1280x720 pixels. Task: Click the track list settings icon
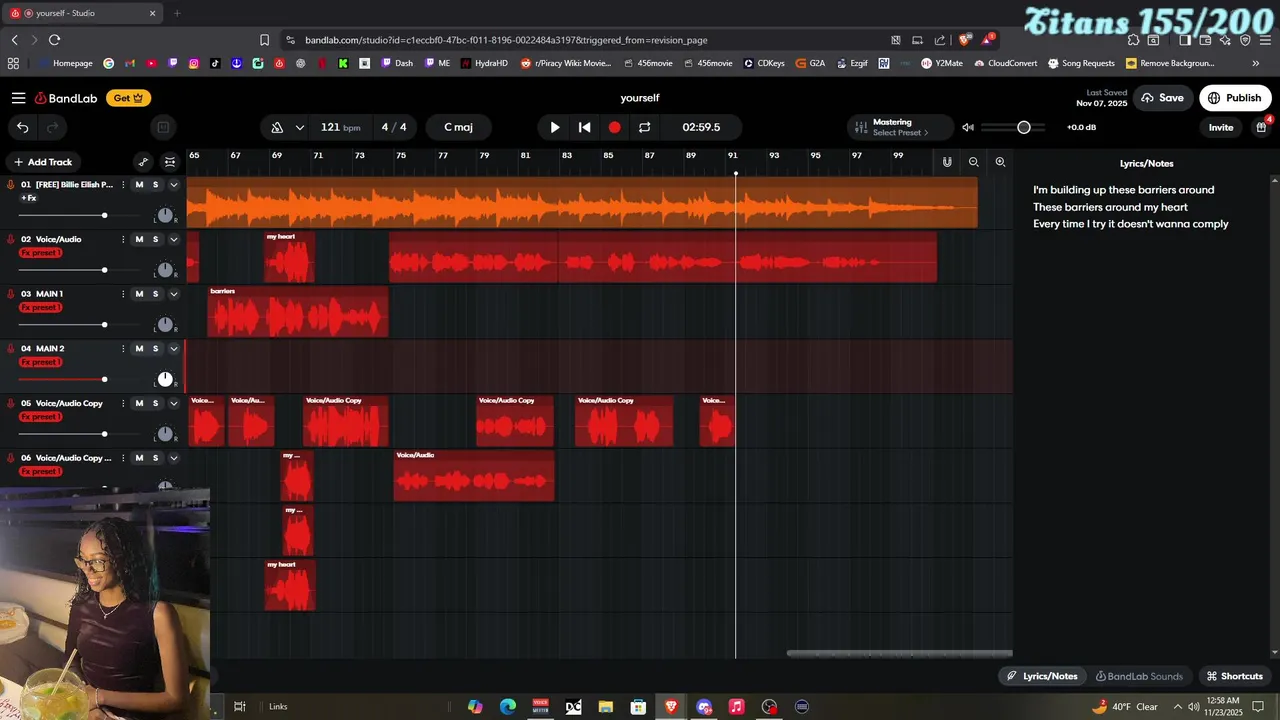pyautogui.click(x=170, y=162)
